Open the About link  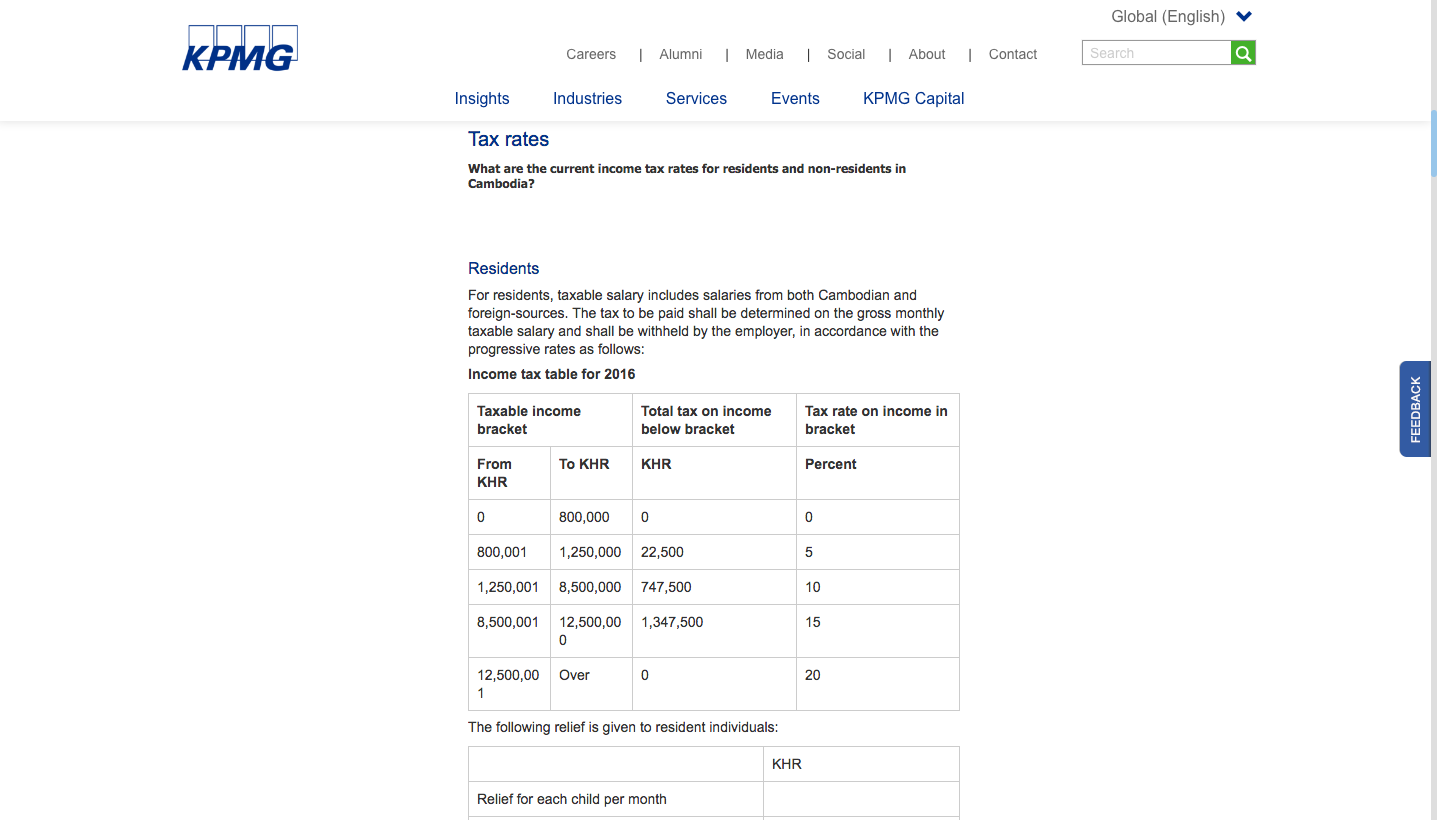[927, 54]
